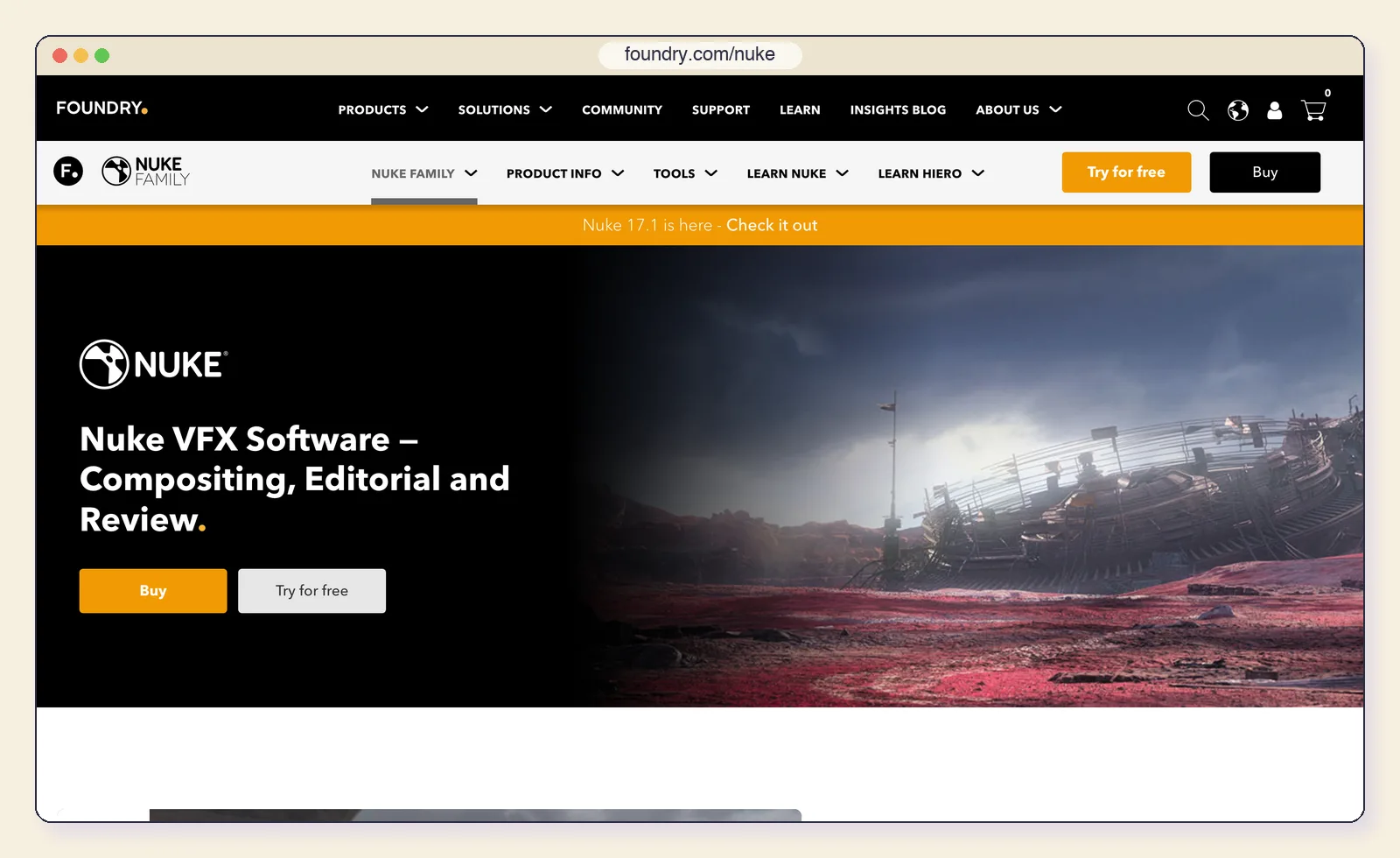Click the grey Try for free hero button
1400x858 pixels.
point(311,591)
